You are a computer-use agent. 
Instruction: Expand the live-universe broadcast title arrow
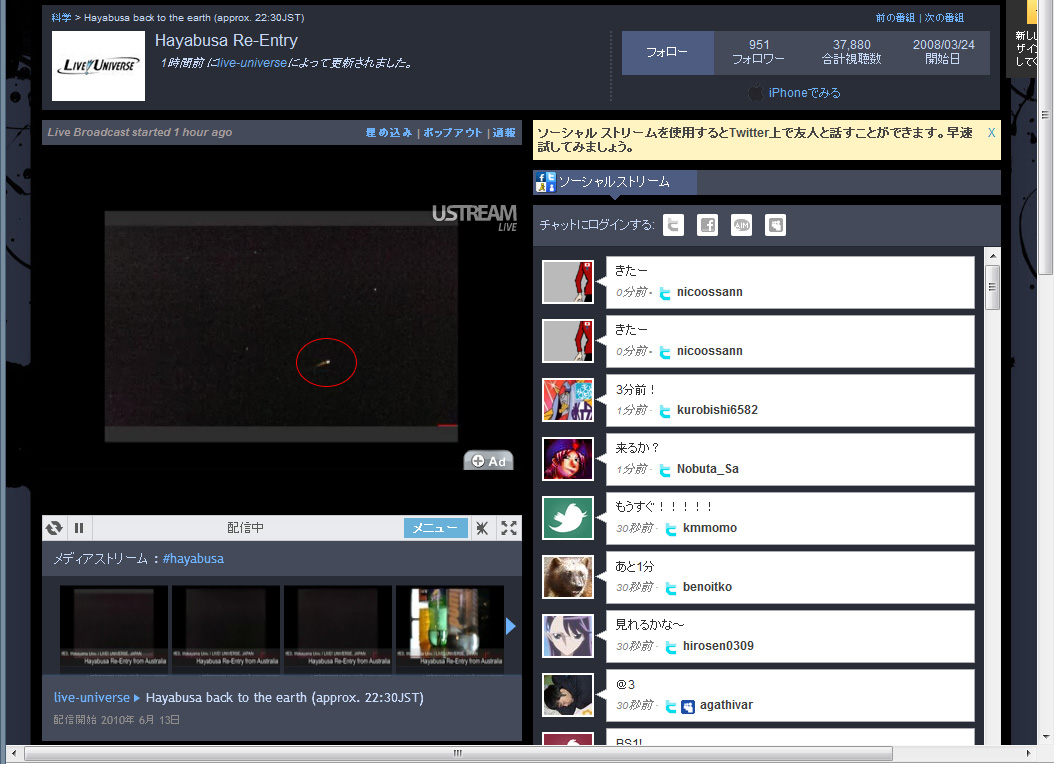(x=137, y=698)
